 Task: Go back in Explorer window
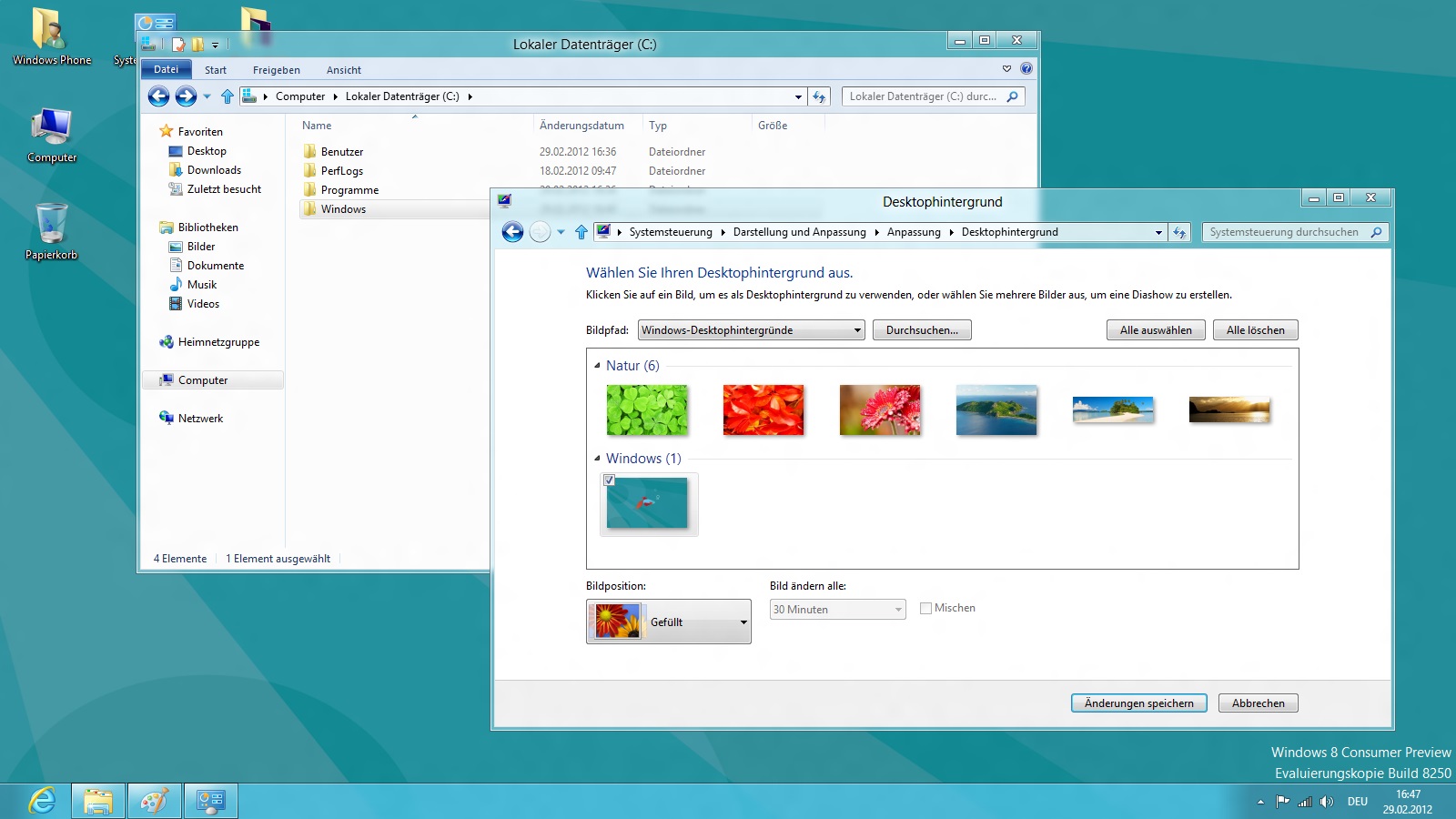159,96
